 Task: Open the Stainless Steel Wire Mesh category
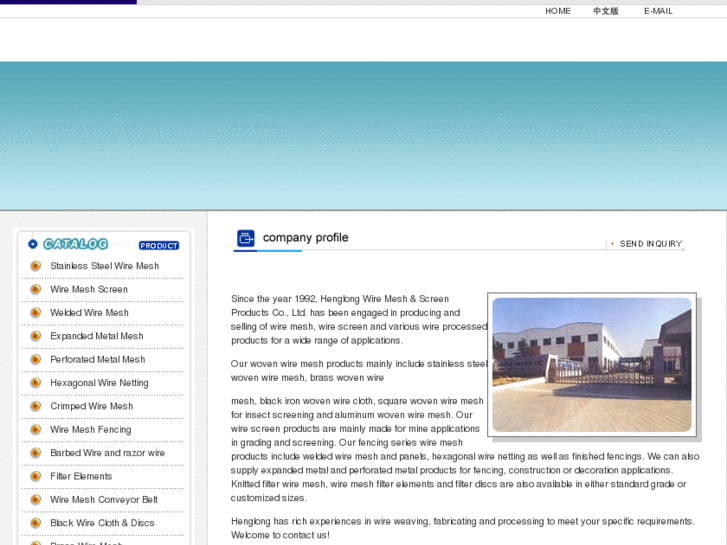(x=104, y=266)
